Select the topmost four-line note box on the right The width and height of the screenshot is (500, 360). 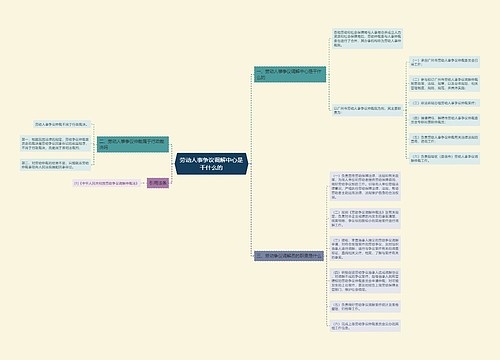tap(368, 38)
